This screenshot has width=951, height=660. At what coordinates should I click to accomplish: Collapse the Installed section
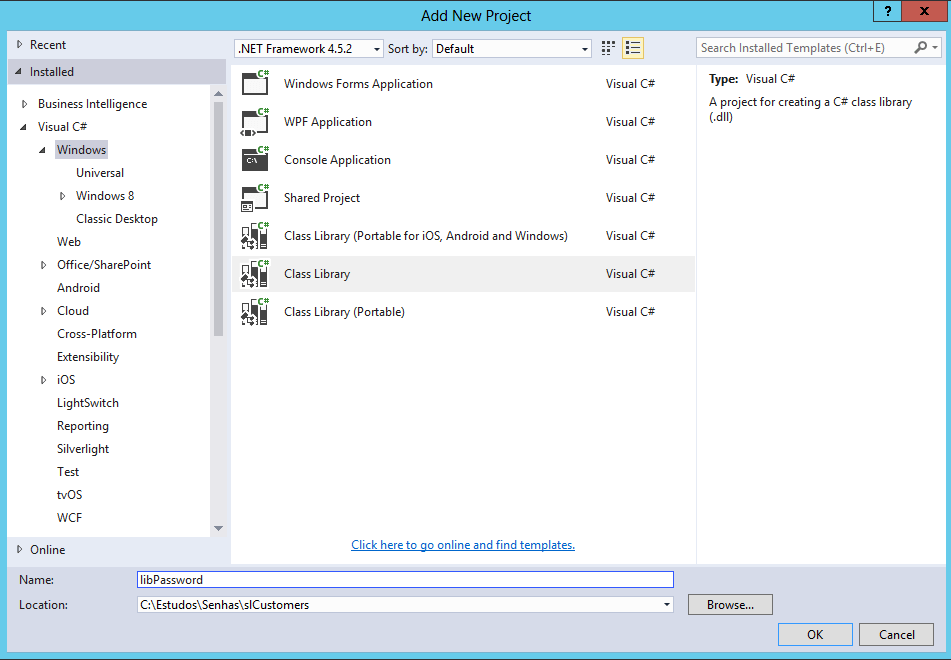tap(18, 72)
